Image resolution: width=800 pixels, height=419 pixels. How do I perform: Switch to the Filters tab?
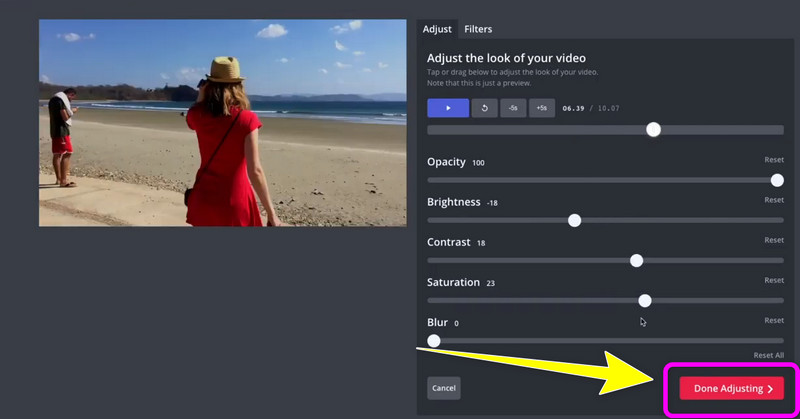tap(478, 29)
